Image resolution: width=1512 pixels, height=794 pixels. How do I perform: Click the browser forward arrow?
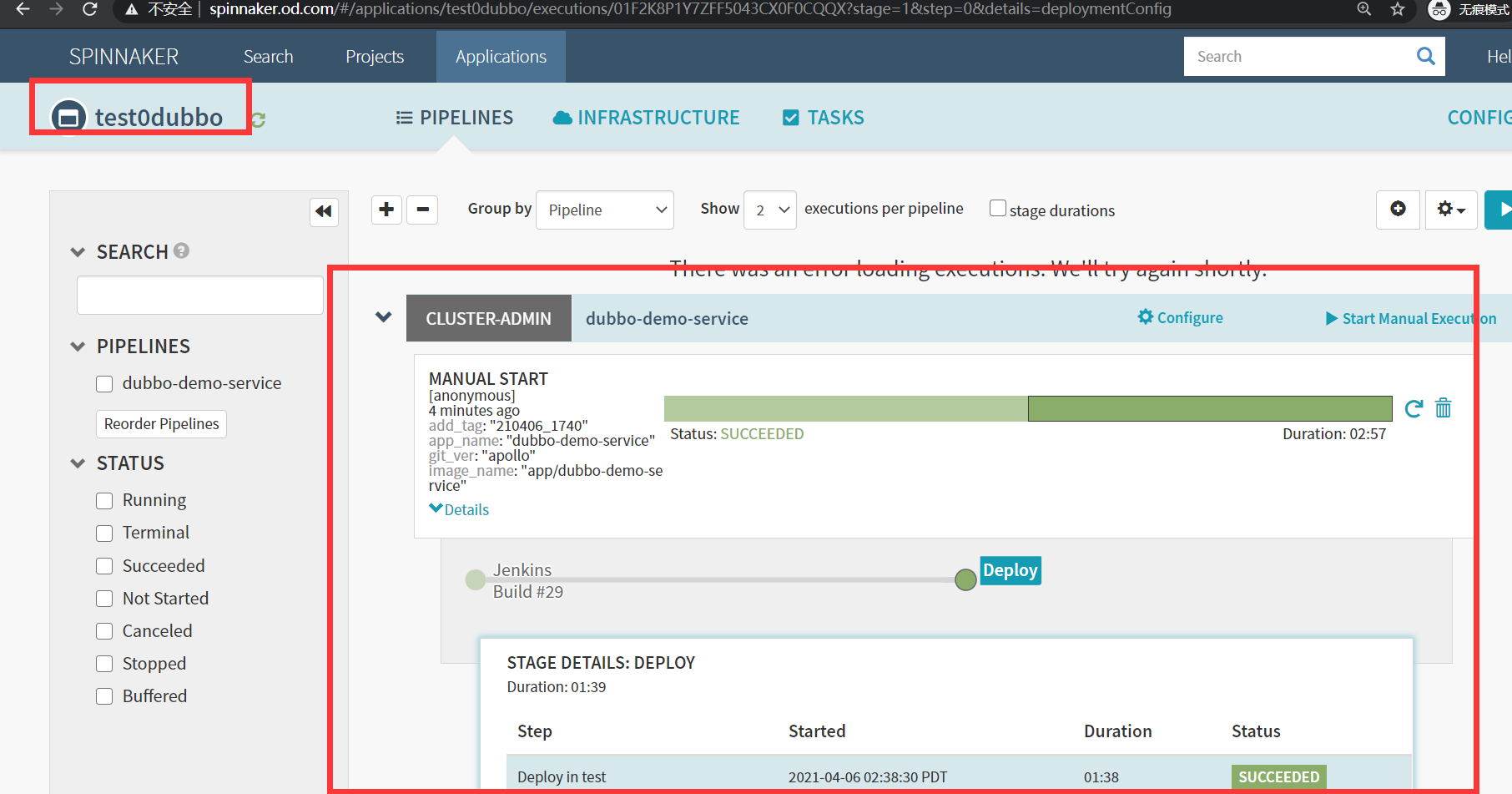(x=56, y=9)
